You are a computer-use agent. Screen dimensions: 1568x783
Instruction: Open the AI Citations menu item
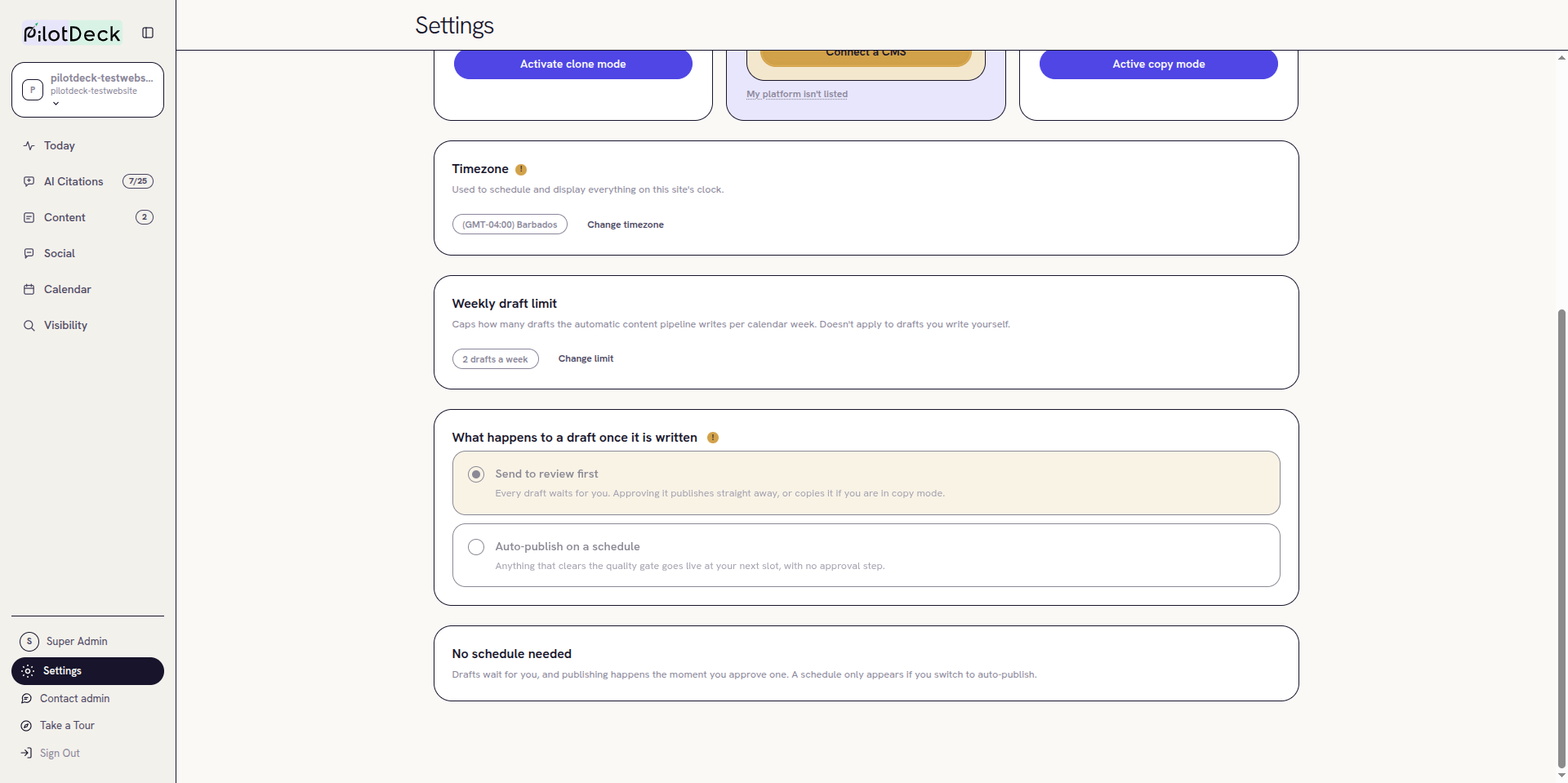click(x=87, y=181)
